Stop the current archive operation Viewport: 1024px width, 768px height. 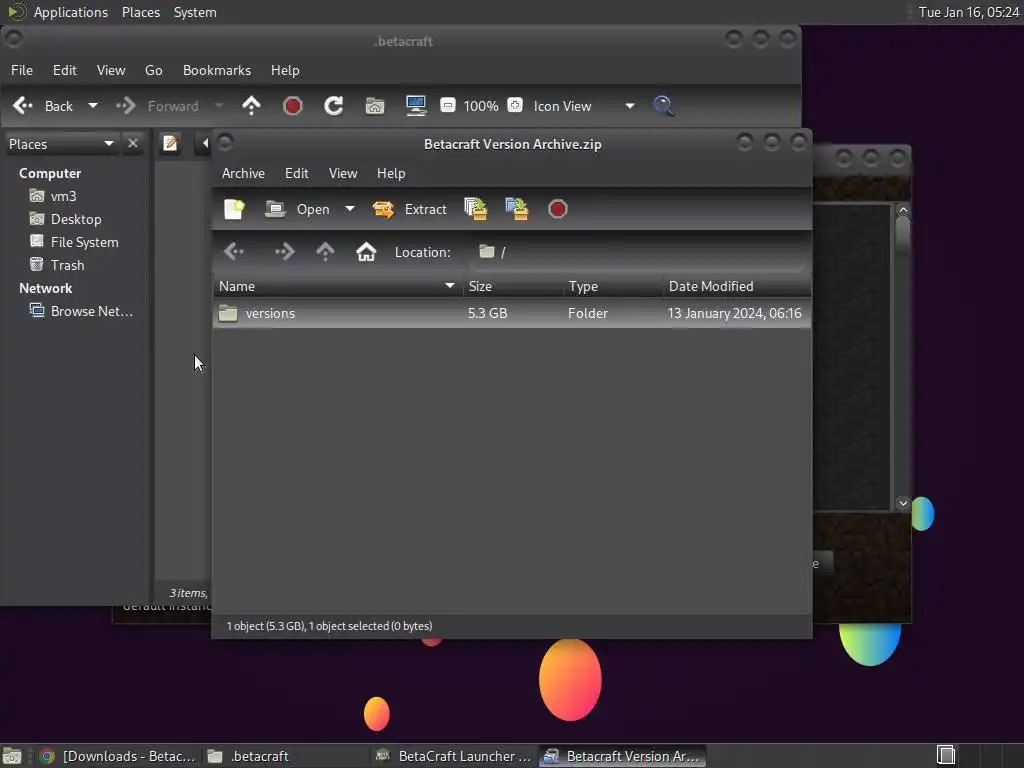[557, 209]
